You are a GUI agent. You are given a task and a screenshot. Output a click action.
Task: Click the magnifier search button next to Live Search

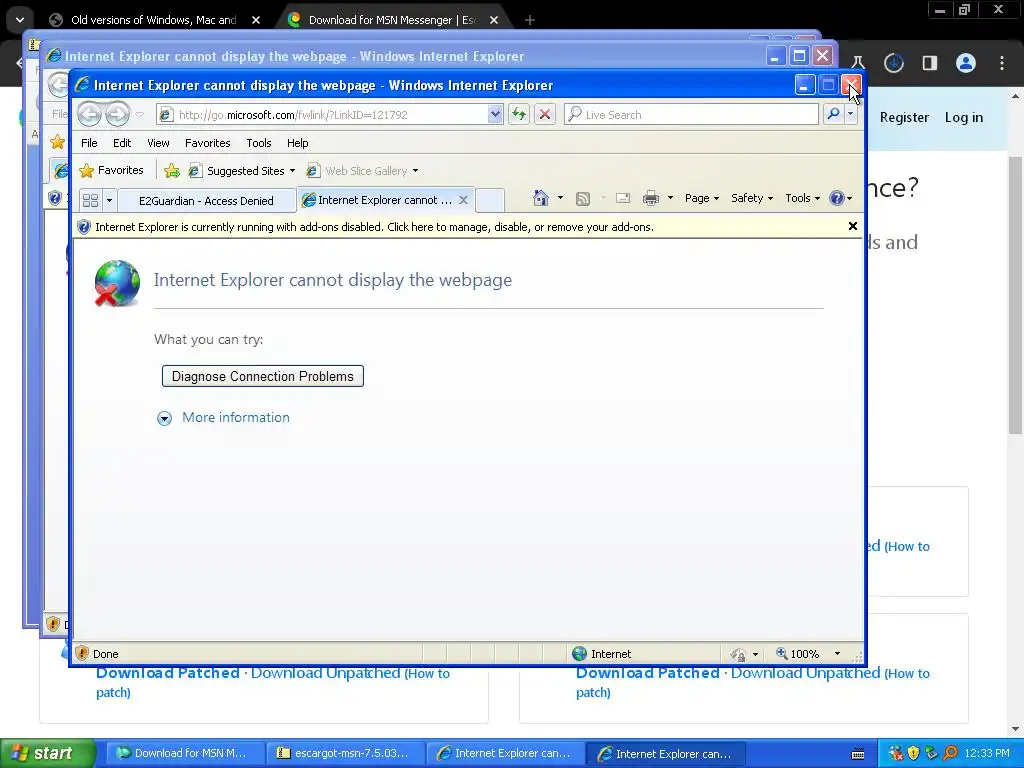click(x=833, y=114)
